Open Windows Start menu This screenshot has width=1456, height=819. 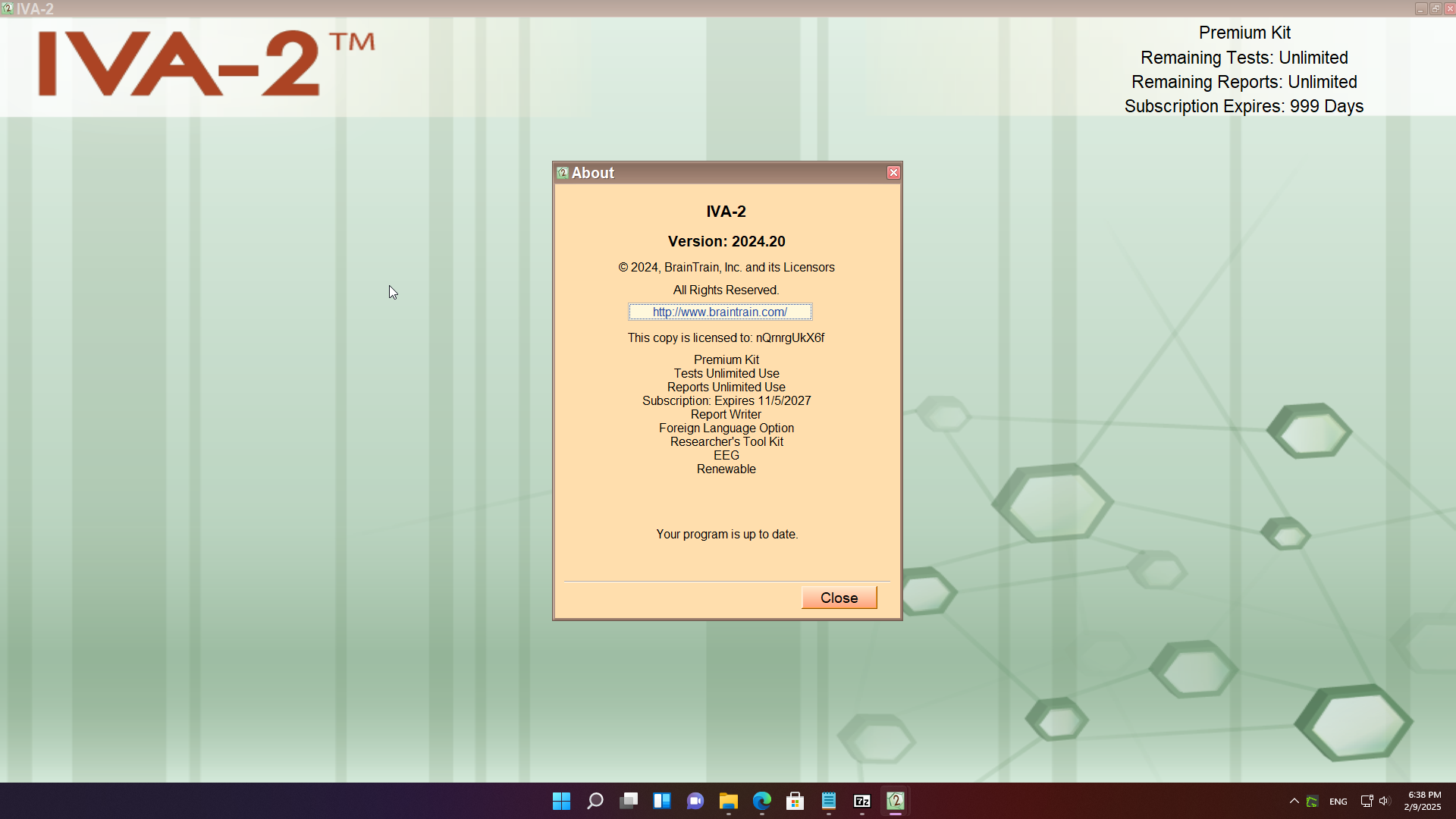[x=561, y=801]
